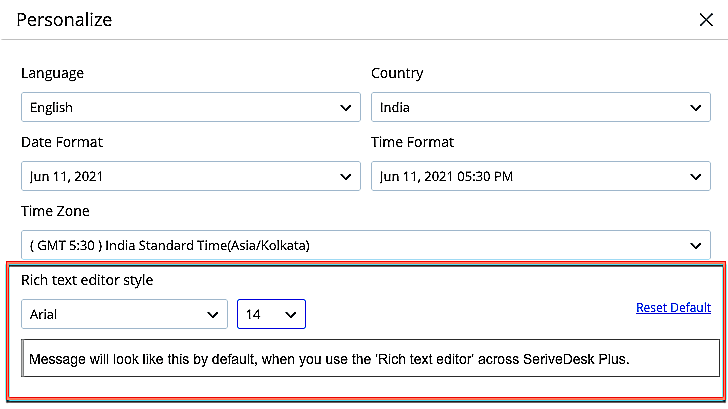Open the Date Format dropdown

click(190, 177)
